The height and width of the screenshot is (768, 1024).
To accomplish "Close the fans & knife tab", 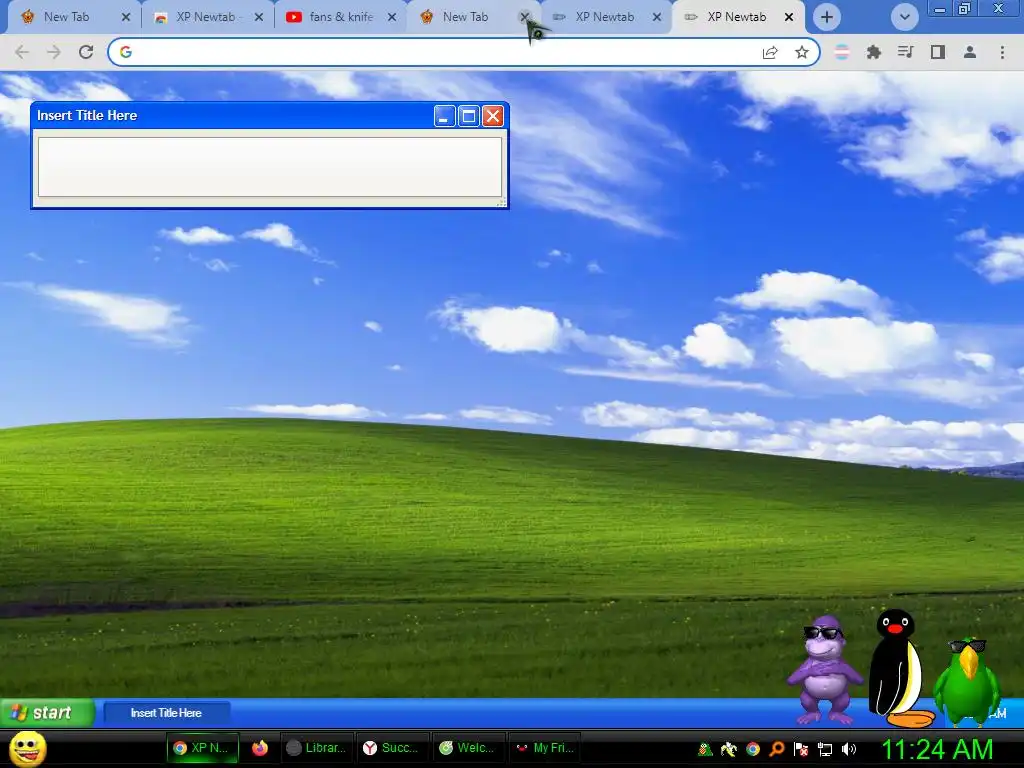I will point(392,17).
